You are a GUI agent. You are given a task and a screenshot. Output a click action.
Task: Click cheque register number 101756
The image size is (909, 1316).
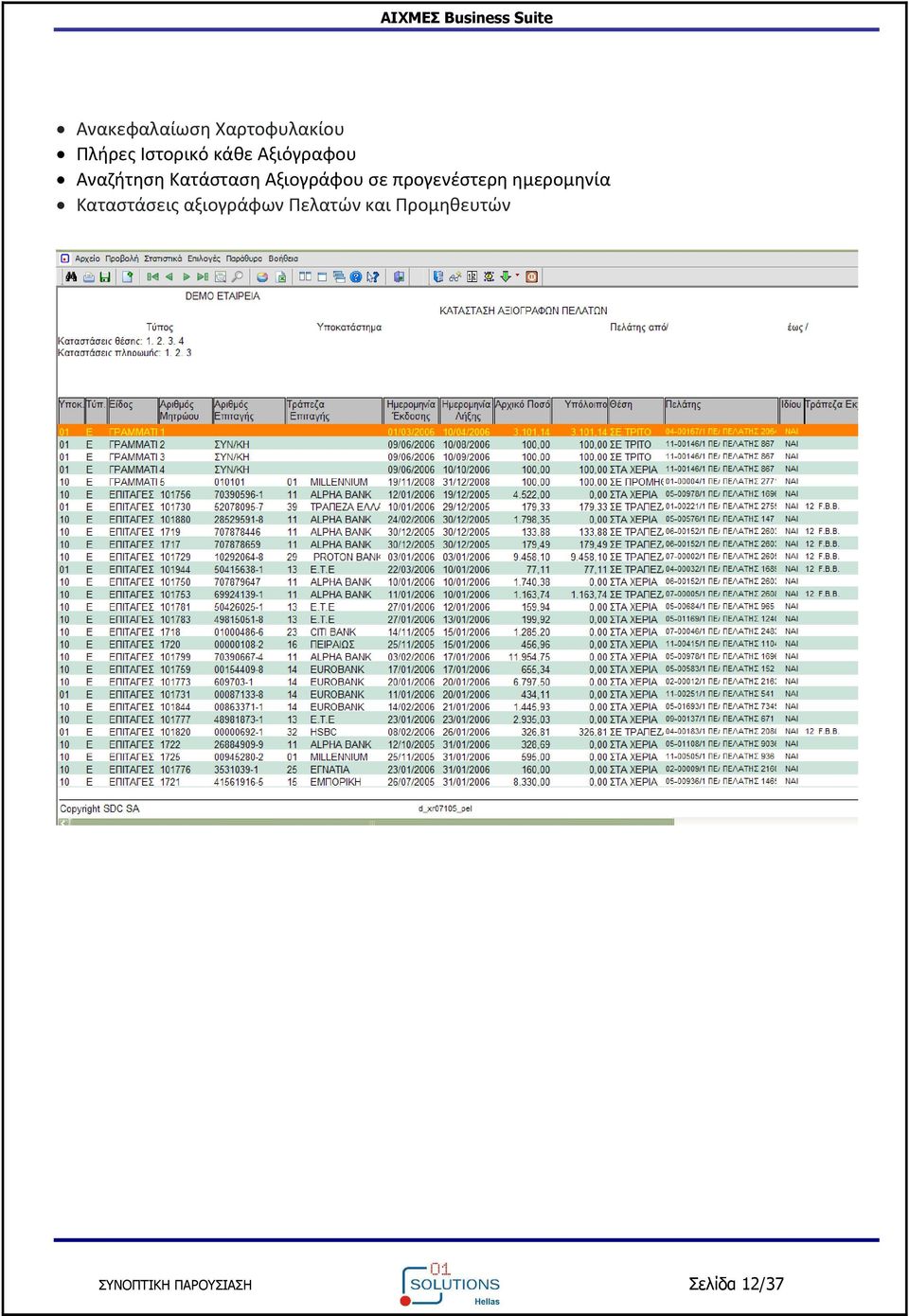pos(175,494)
